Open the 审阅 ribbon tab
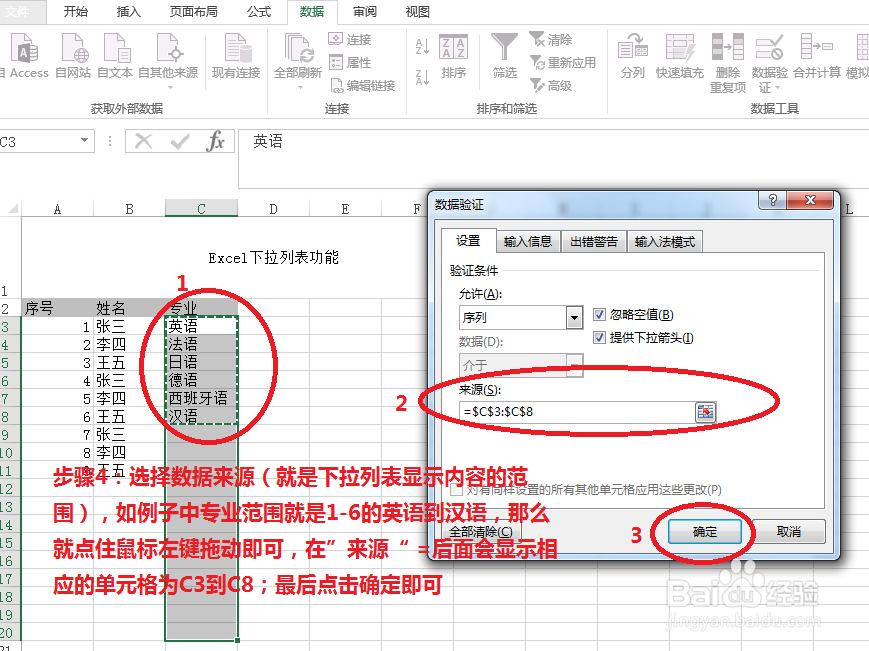 [x=364, y=12]
